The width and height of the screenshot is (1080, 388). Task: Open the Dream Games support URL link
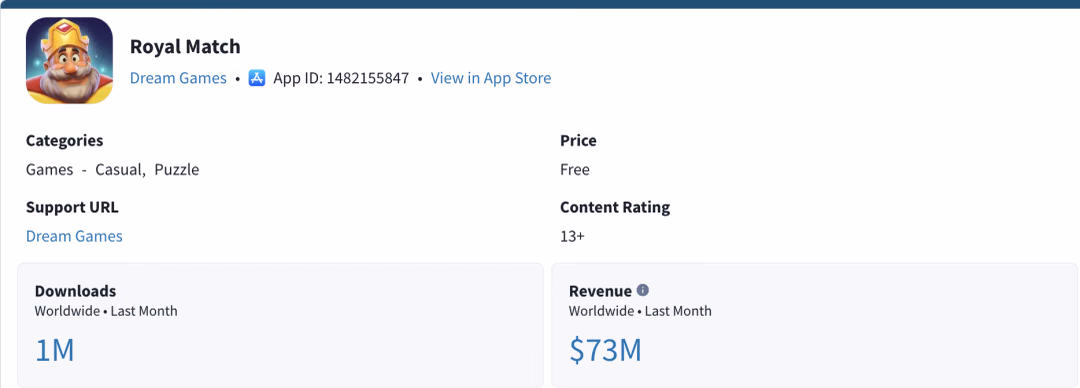click(74, 236)
